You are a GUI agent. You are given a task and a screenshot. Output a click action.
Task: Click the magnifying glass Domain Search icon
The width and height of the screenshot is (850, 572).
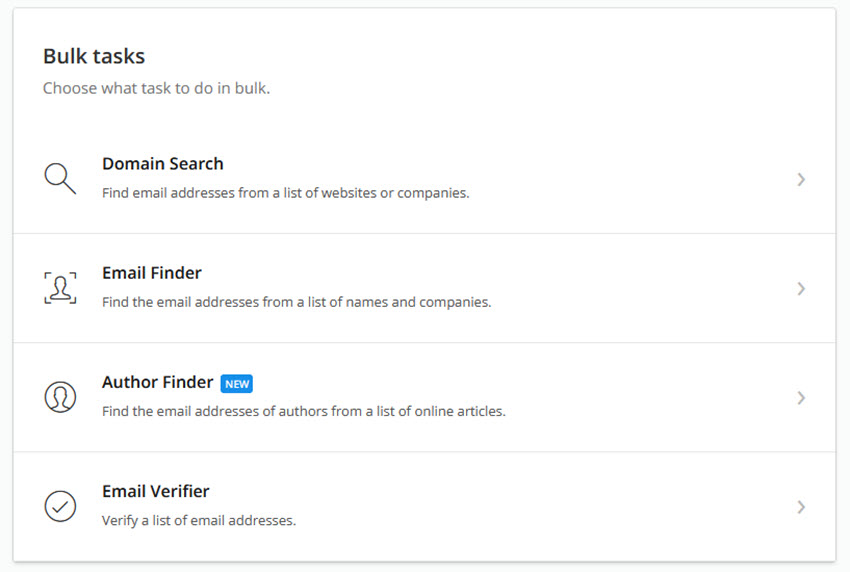click(x=60, y=179)
